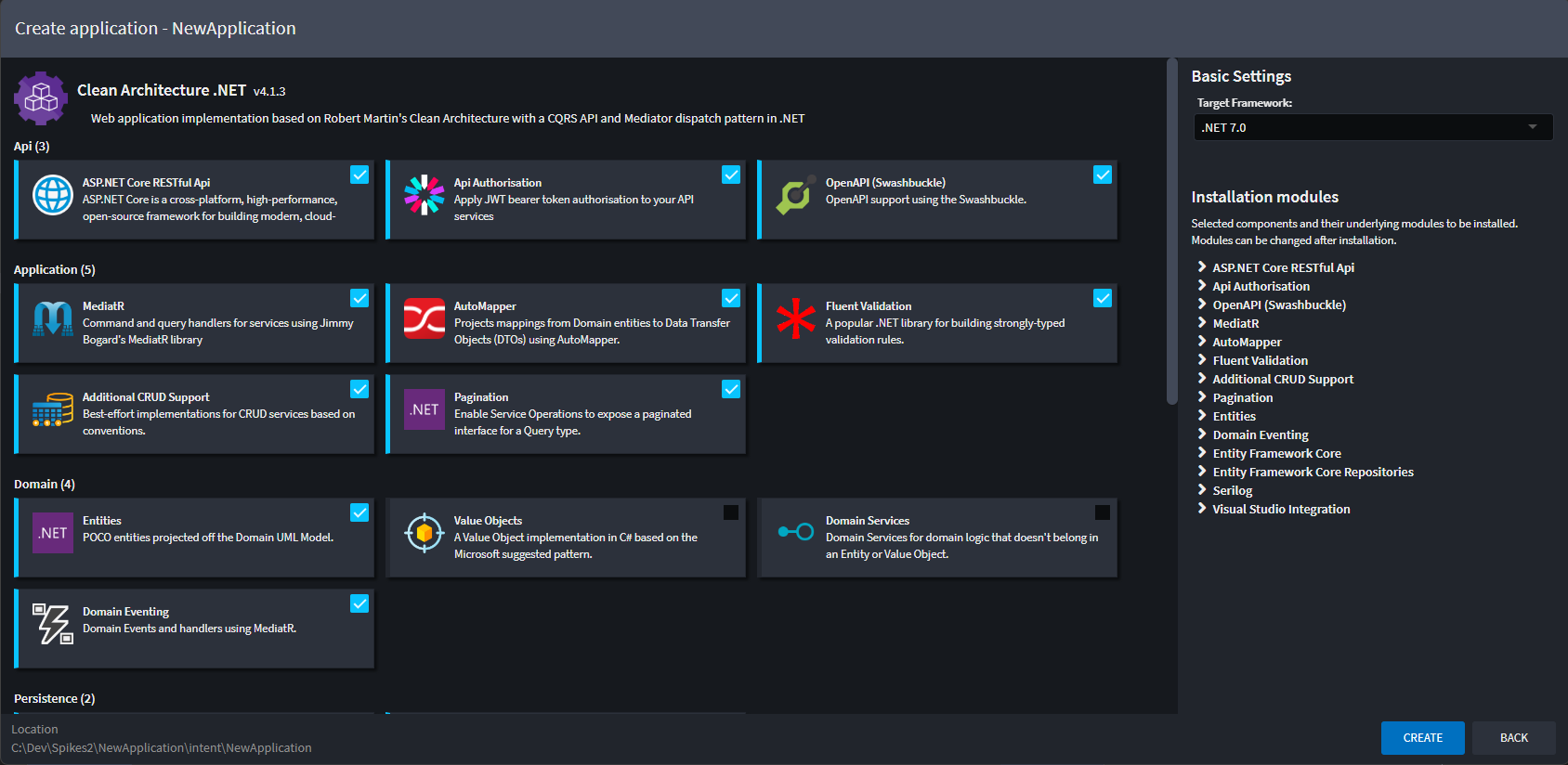The image size is (1568, 765).
Task: Click the "Persistence (2)" section heading
Action: 55,699
